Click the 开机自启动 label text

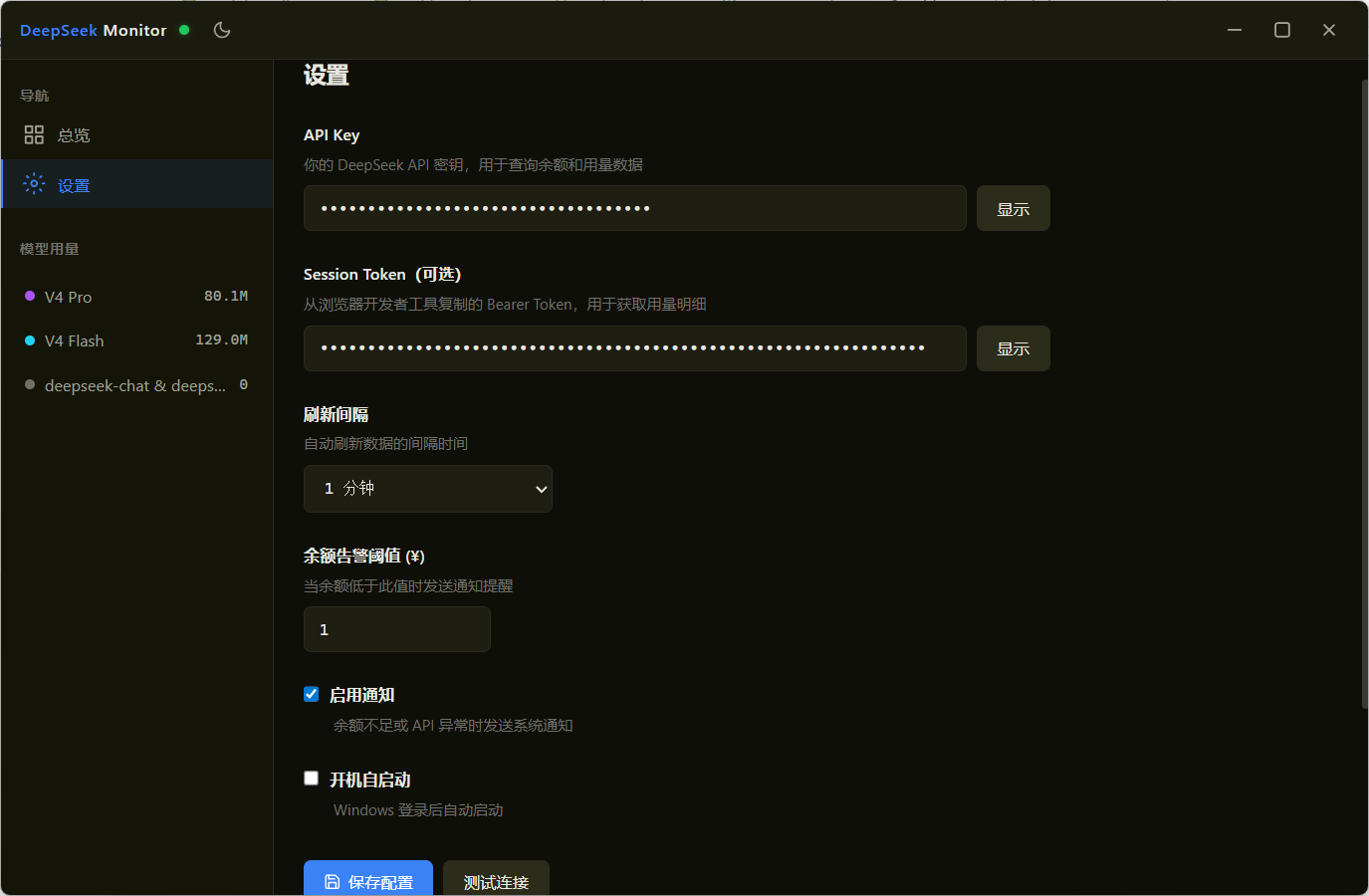370,780
